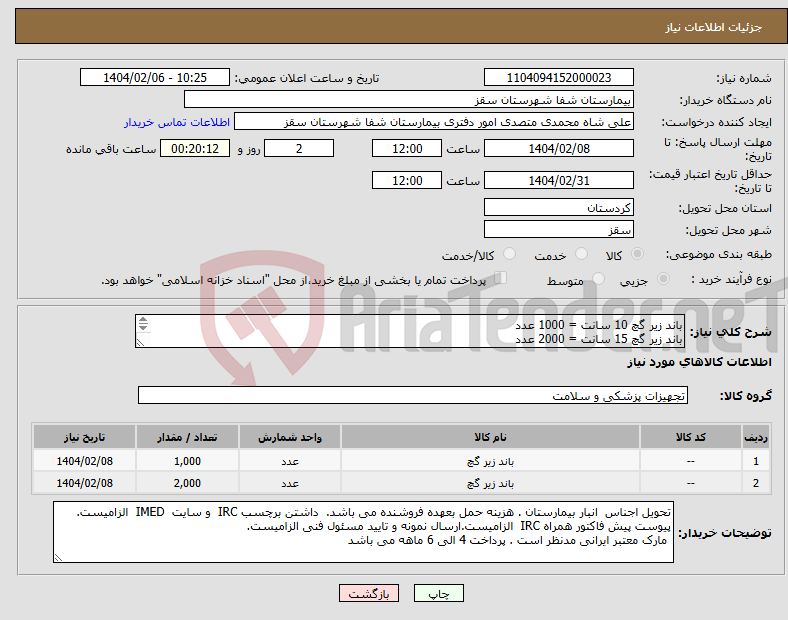Click the province field کردستان
This screenshot has width=788, height=620.
point(558,208)
